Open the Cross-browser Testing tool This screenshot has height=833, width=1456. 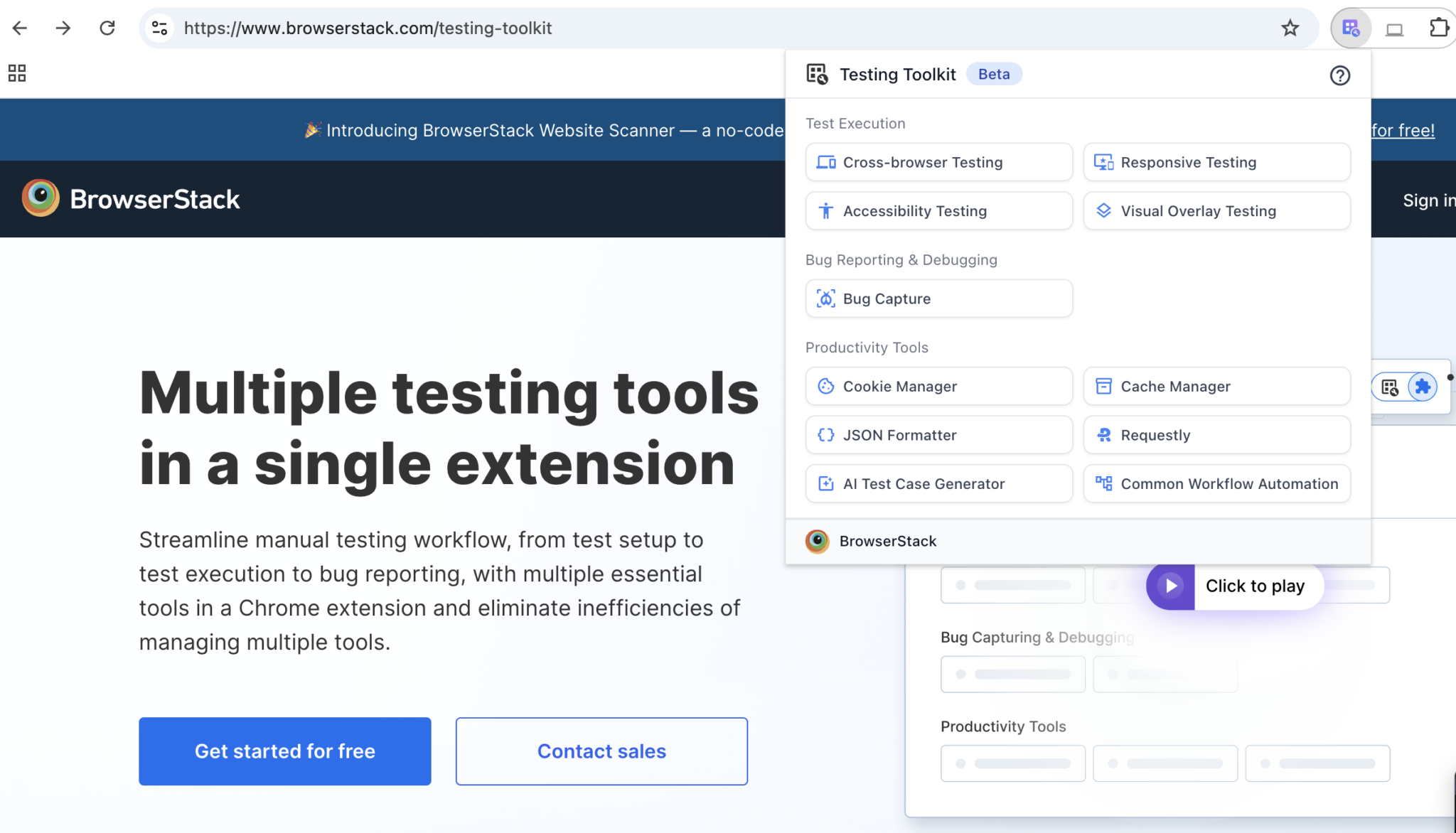tap(938, 162)
